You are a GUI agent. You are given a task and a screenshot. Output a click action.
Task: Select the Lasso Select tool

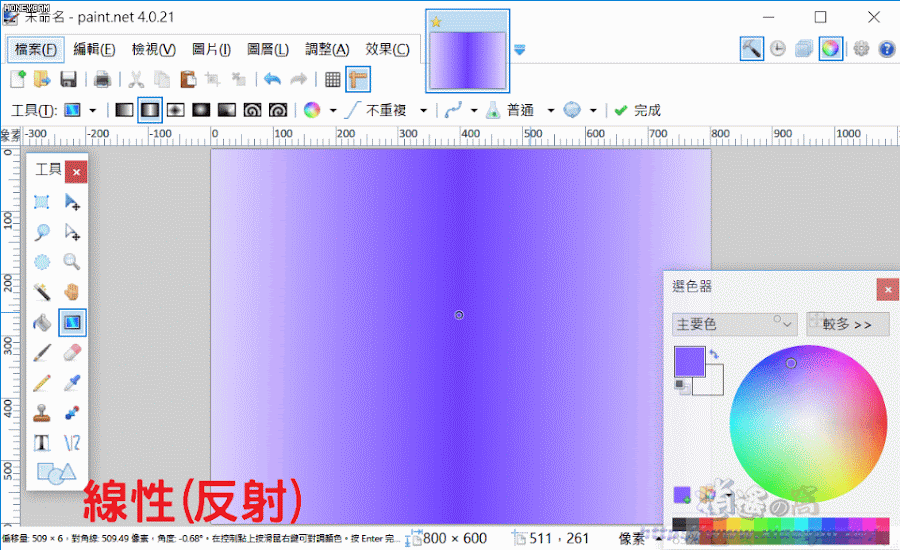[x=41, y=232]
